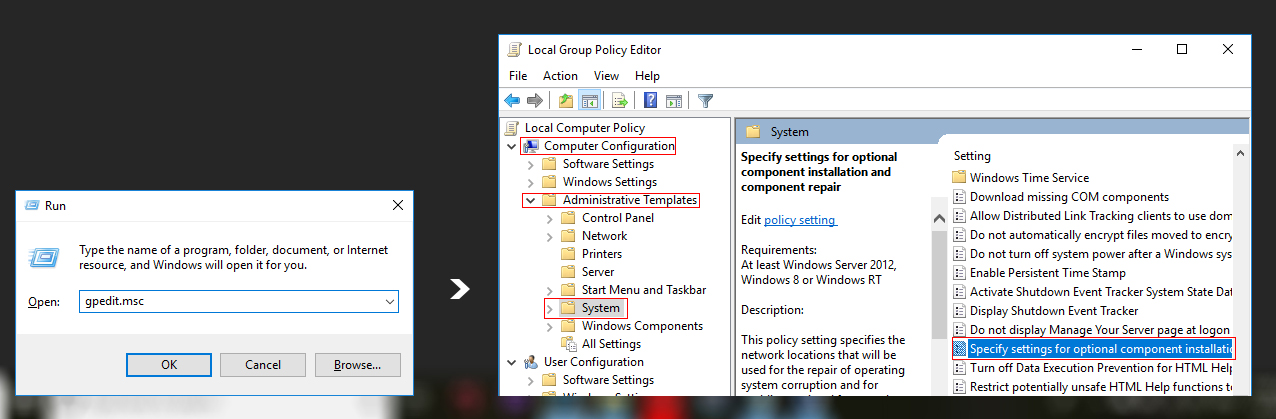Screen dimensions: 1276x419
Task: Click System folder icon in details header
Action: coord(751,132)
